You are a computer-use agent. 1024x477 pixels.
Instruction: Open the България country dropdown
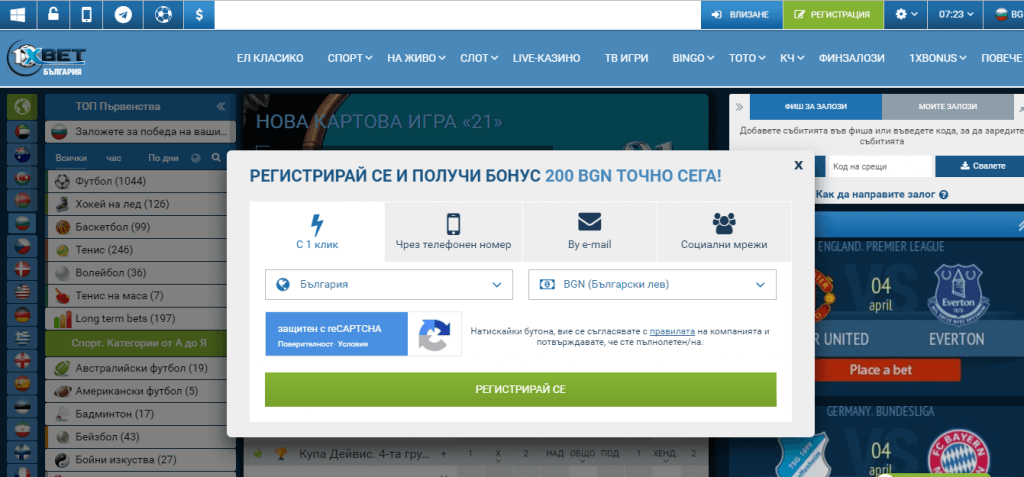(x=389, y=284)
